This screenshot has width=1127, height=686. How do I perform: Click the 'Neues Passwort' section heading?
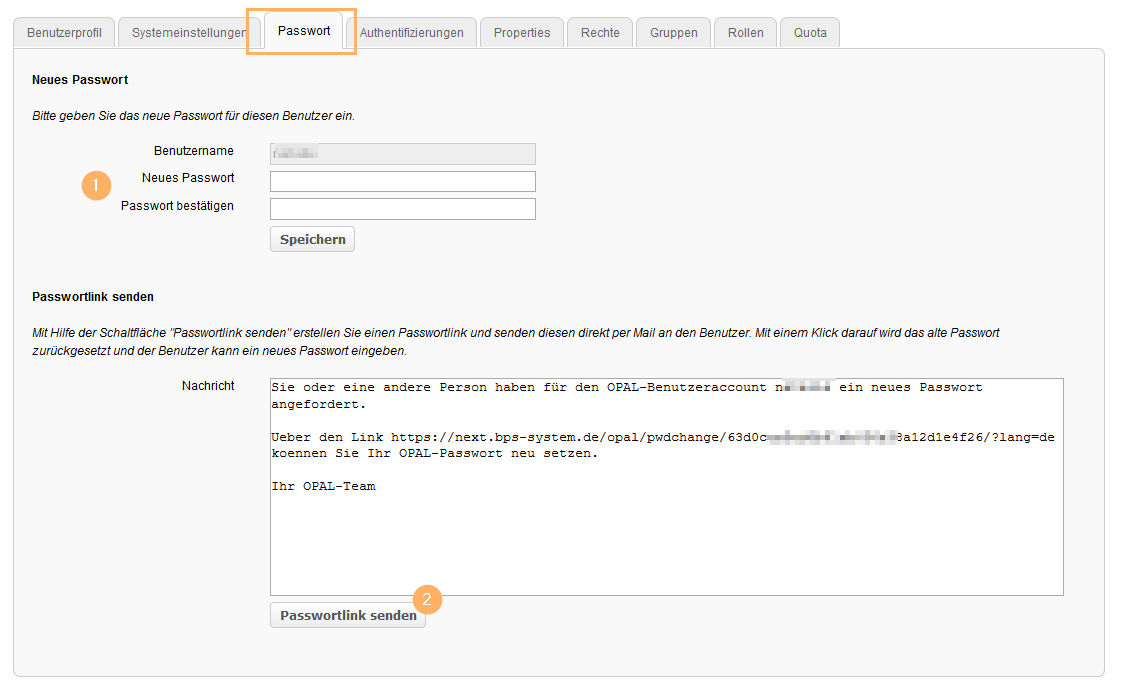80,80
